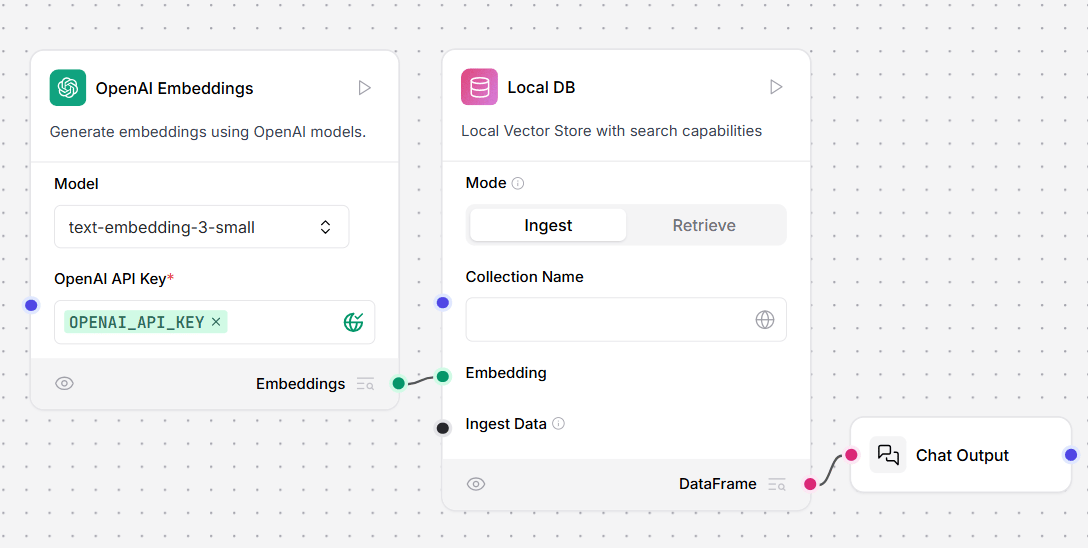
Task: Click the Model field label
Action: pos(76,184)
